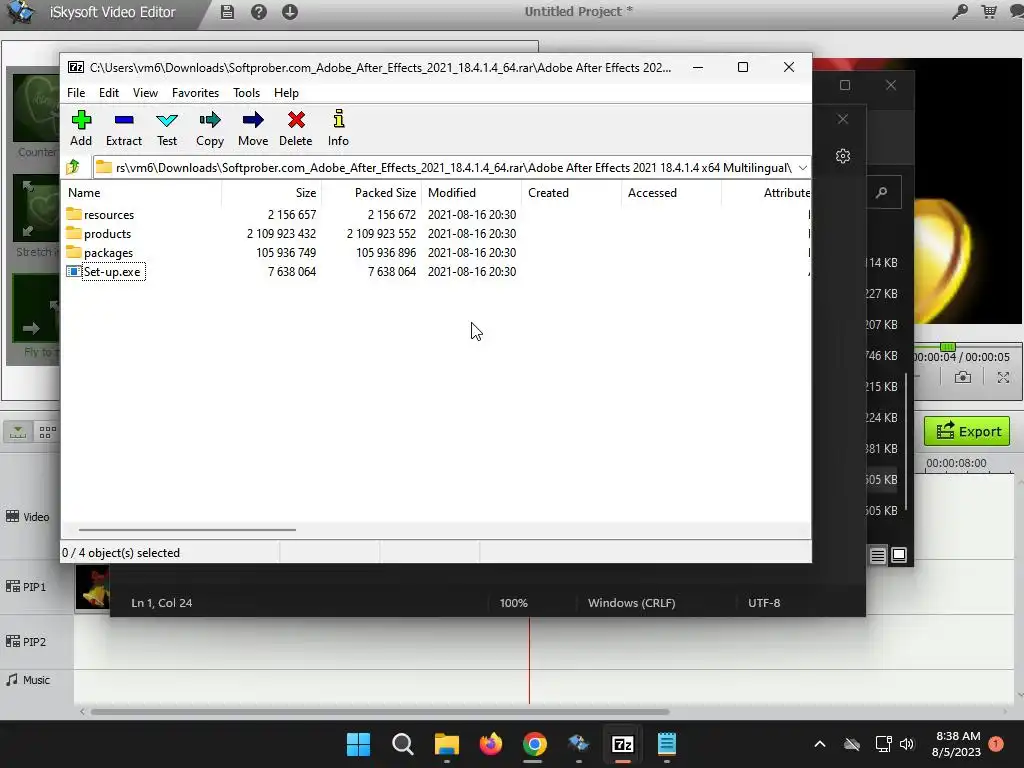Screen dimensions: 1024x768
Task: Click Export button in iSkysoft editor
Action: coord(967,432)
